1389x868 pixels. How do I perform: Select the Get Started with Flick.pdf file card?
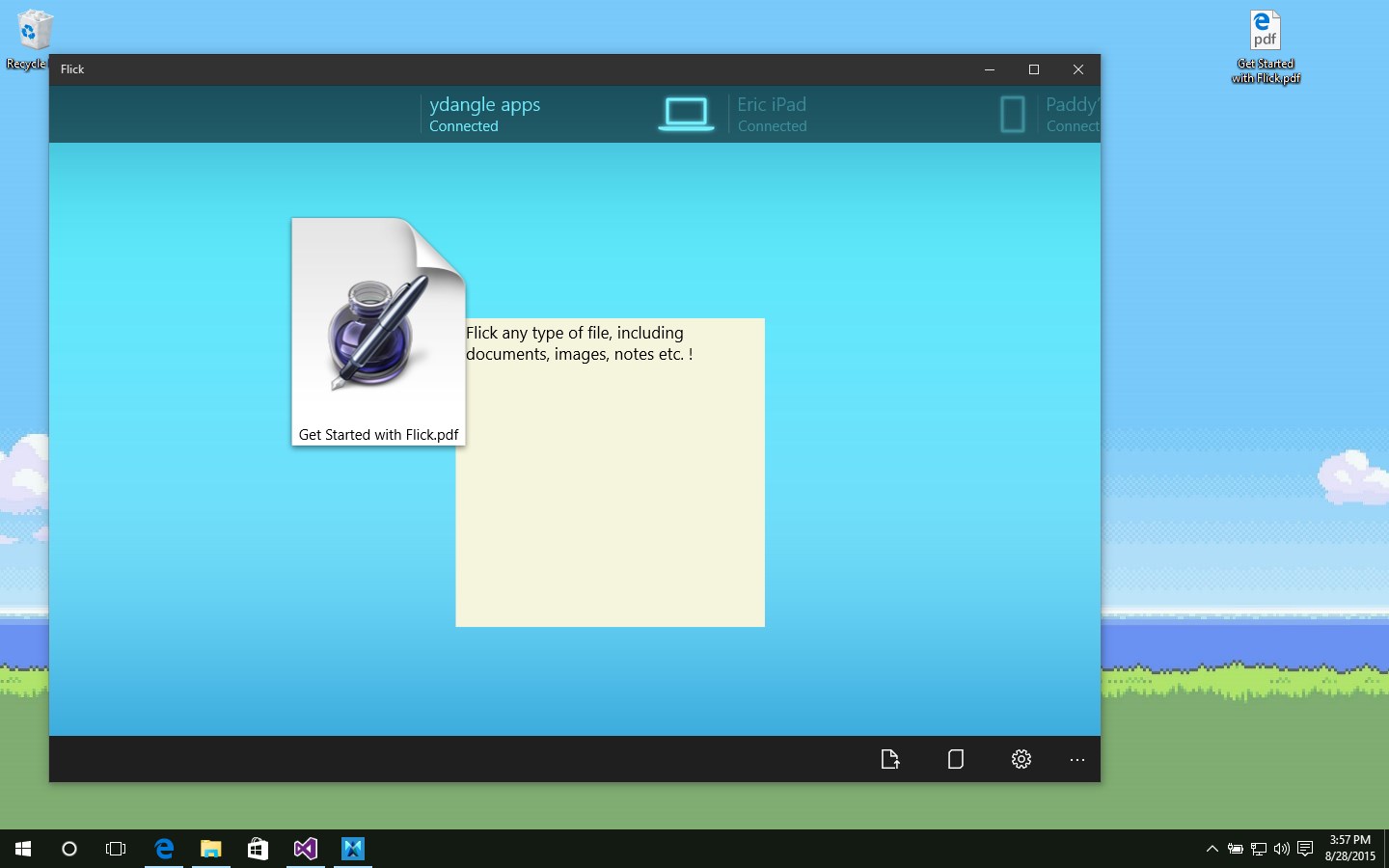click(x=378, y=331)
